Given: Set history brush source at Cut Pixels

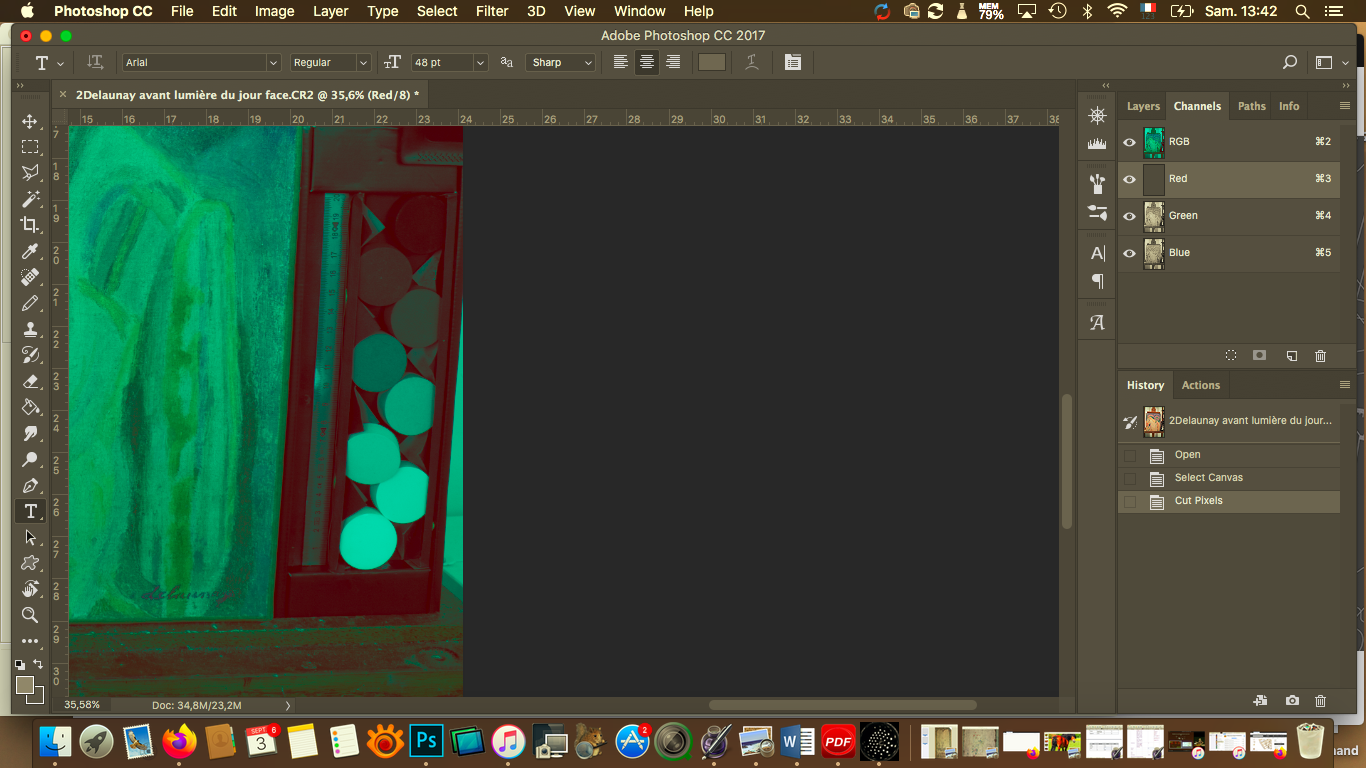Looking at the screenshot, I should click(x=1130, y=501).
